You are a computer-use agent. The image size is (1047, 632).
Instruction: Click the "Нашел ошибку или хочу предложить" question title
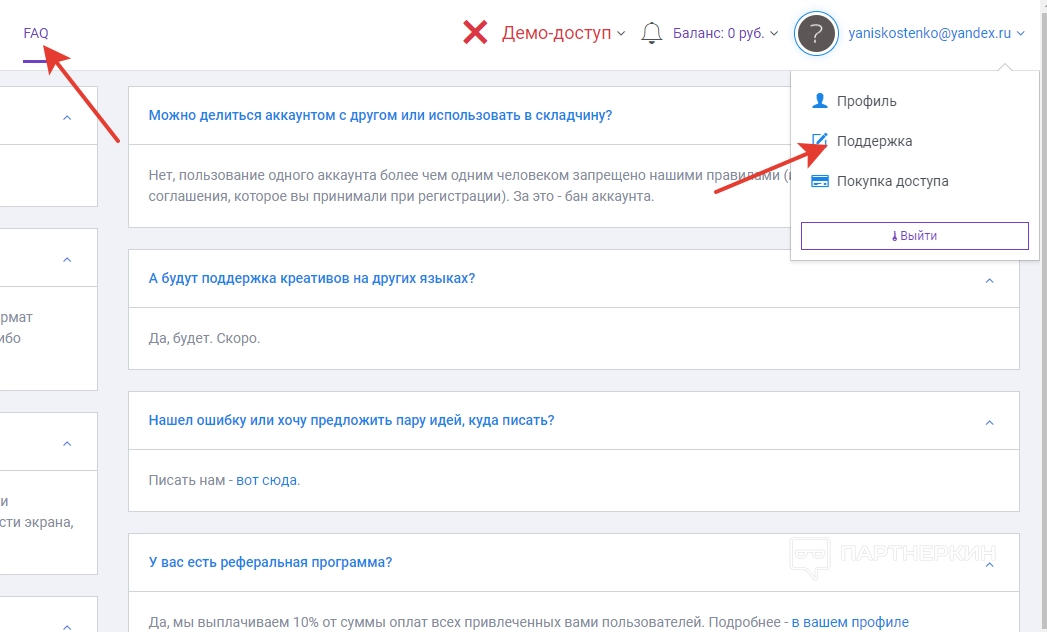click(x=351, y=420)
